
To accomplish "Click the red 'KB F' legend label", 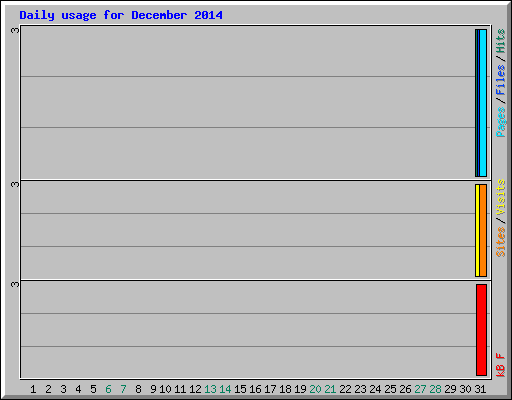I will point(501,365).
